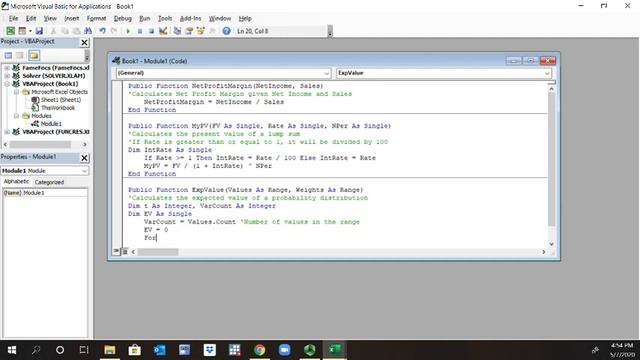Click the (Name) Module1 property field
This screenshot has height=360, width=640.
pyautogui.click(x=44, y=193)
